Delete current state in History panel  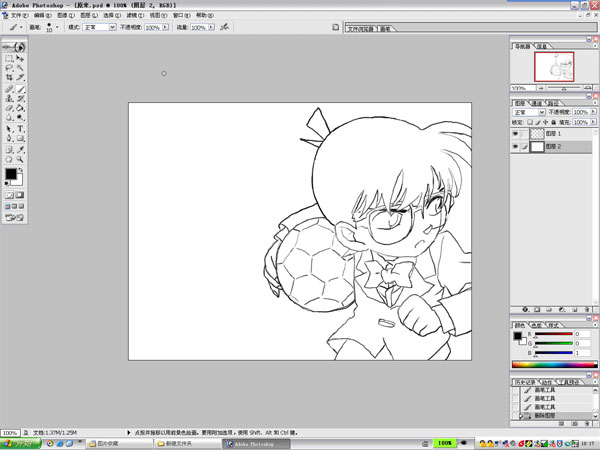587,424
